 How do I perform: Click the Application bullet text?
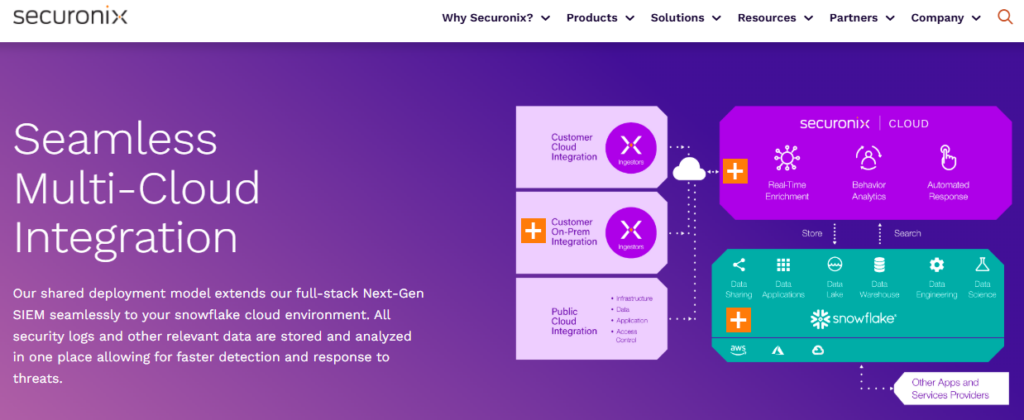(632, 320)
